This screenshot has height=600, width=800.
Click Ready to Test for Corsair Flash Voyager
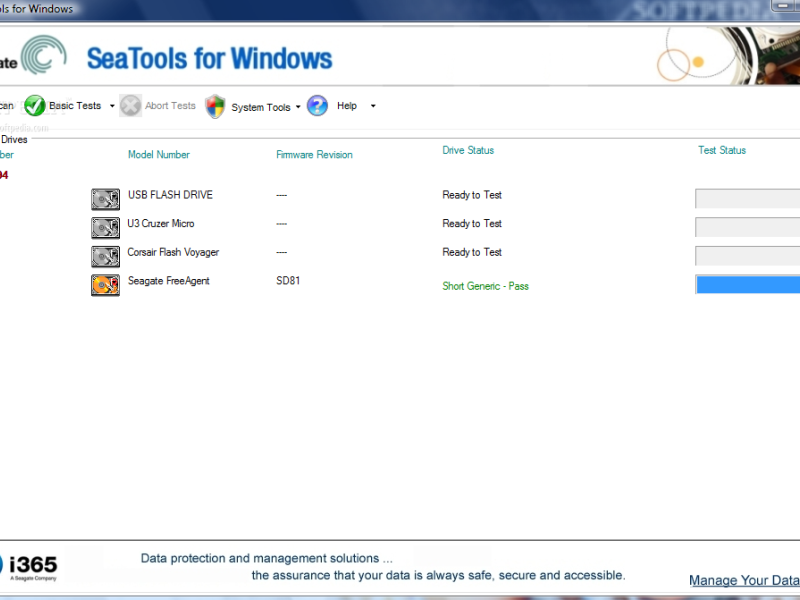coord(472,252)
